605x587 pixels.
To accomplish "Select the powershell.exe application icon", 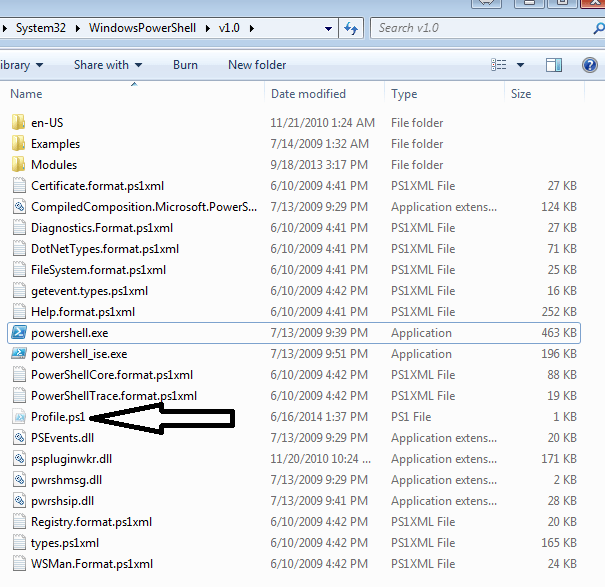I will [x=18, y=333].
